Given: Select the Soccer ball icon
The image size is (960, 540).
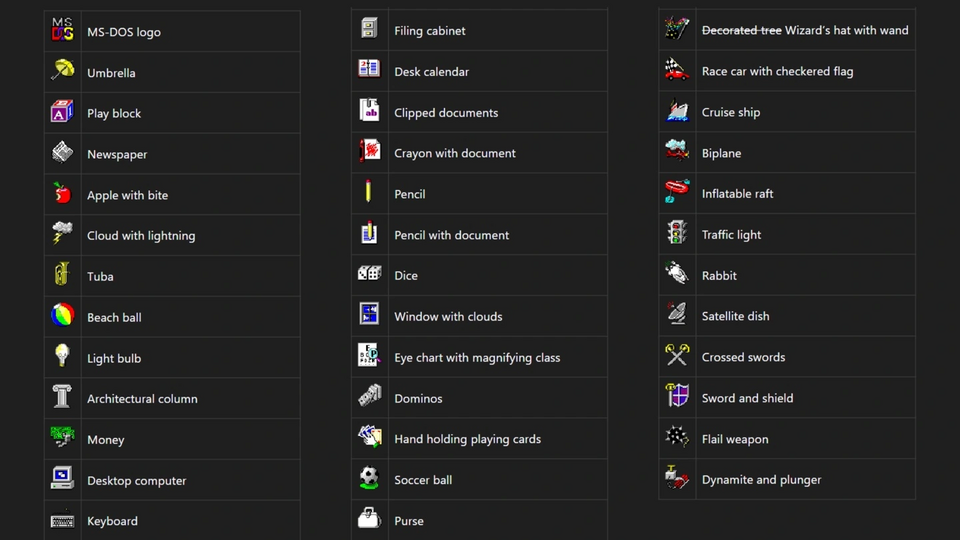Looking at the screenshot, I should (x=369, y=478).
